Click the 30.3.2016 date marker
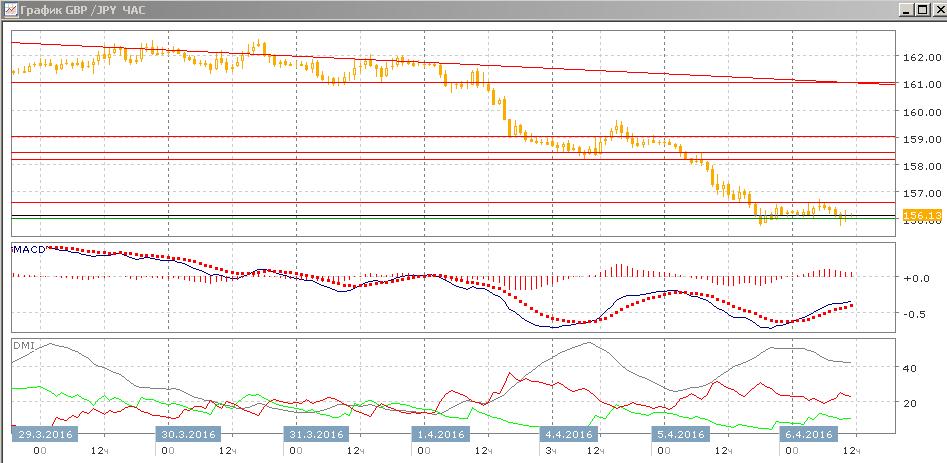The height and width of the screenshot is (463, 947). tap(188, 434)
